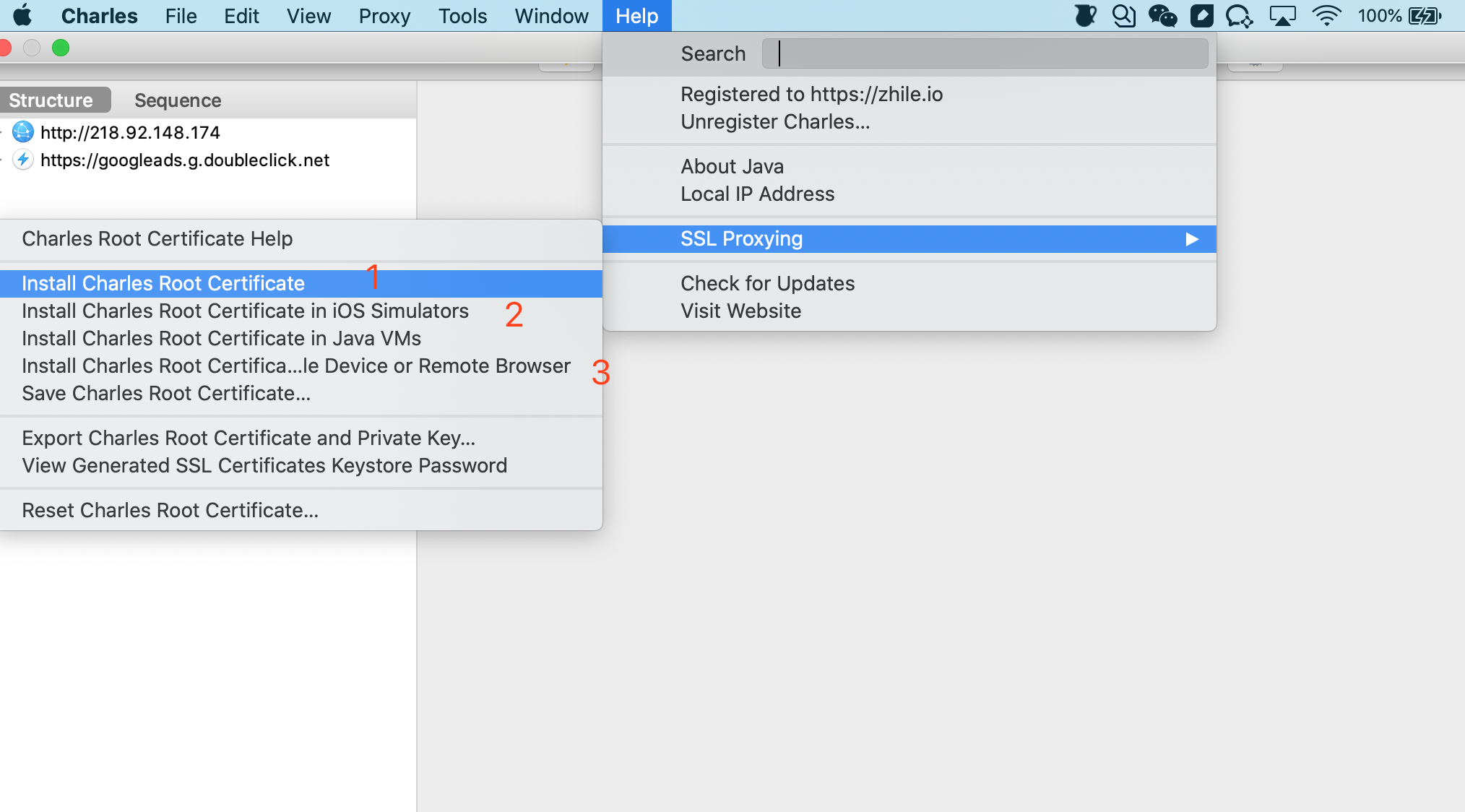Open the Proxy menu
The image size is (1465, 812).
pyautogui.click(x=384, y=15)
